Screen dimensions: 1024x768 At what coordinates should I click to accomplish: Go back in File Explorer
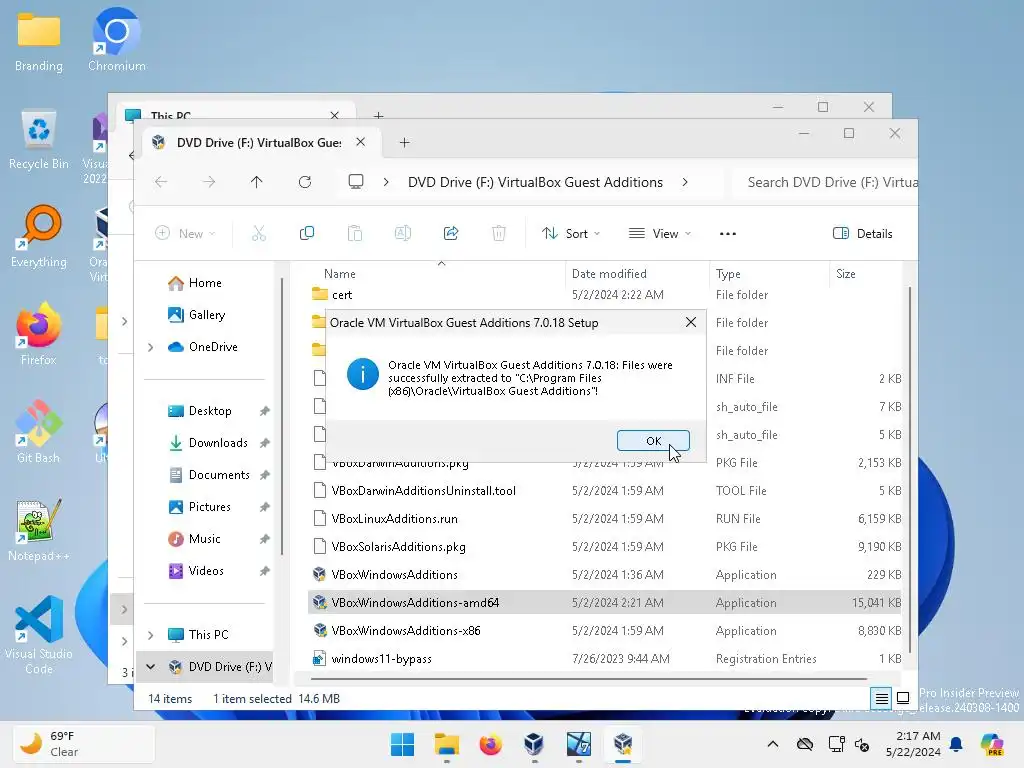[x=161, y=182]
